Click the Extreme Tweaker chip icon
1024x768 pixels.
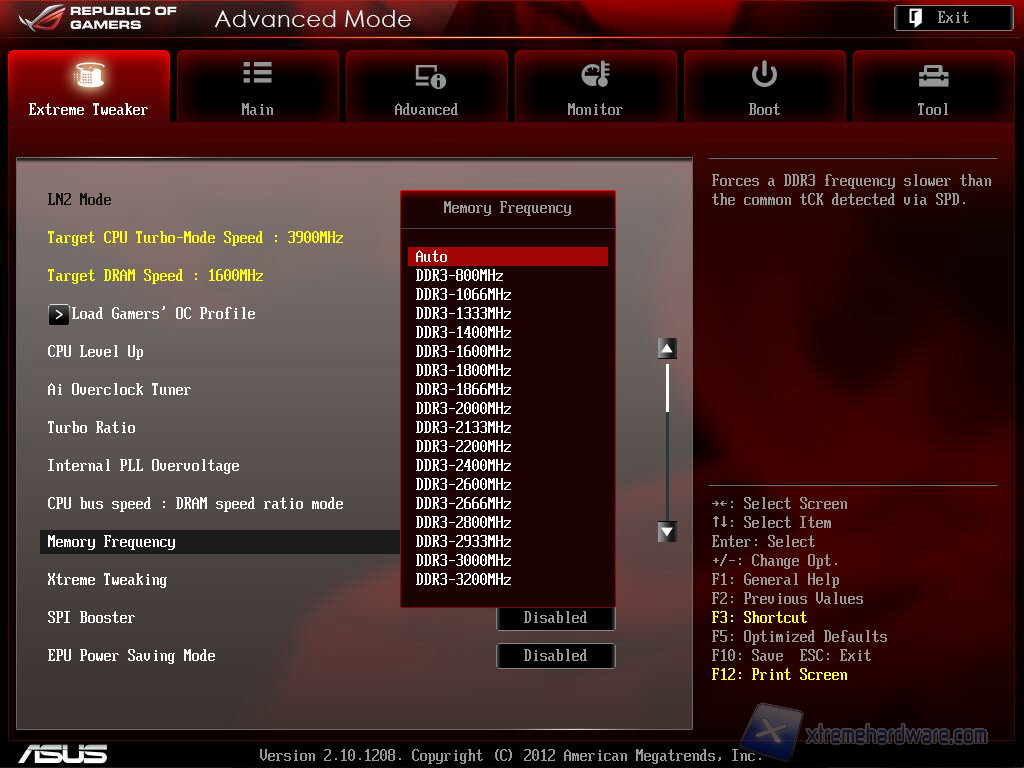pyautogui.click(x=89, y=75)
